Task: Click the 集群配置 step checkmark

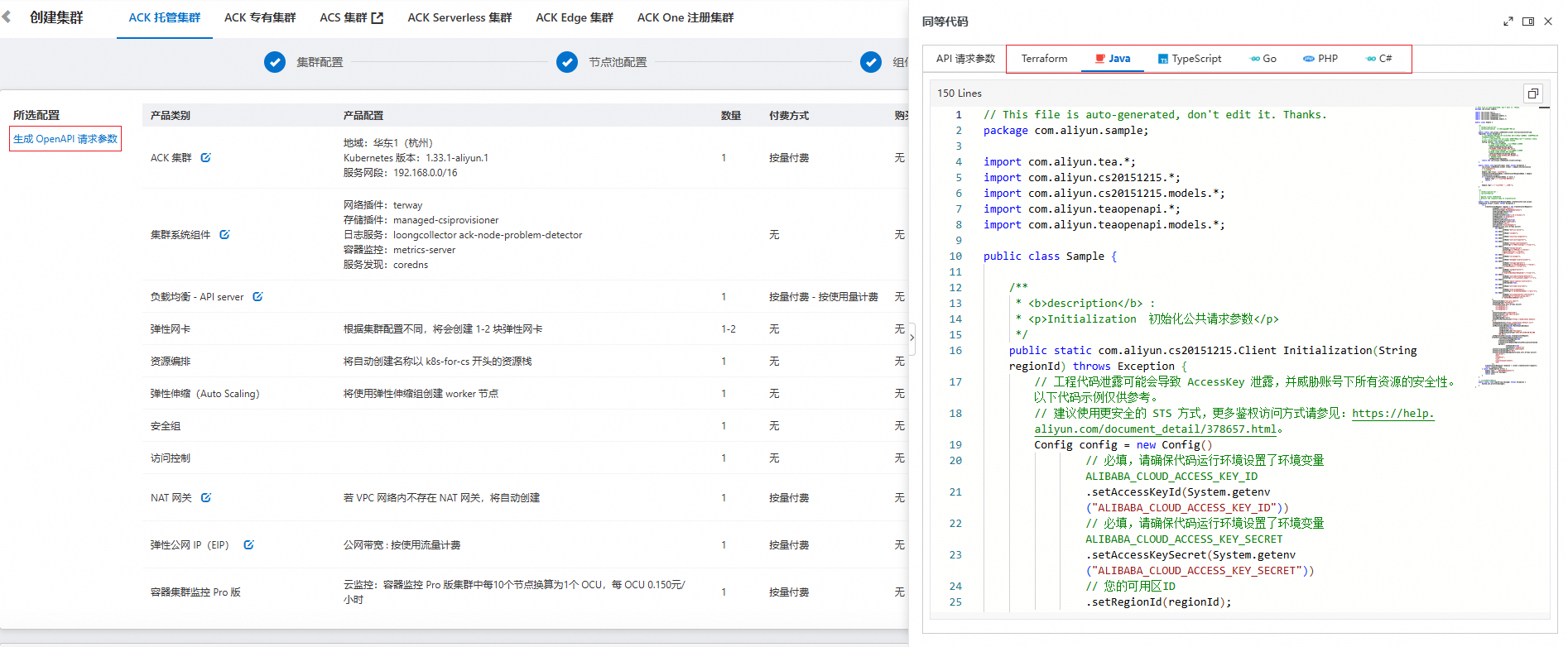Action: tap(275, 62)
